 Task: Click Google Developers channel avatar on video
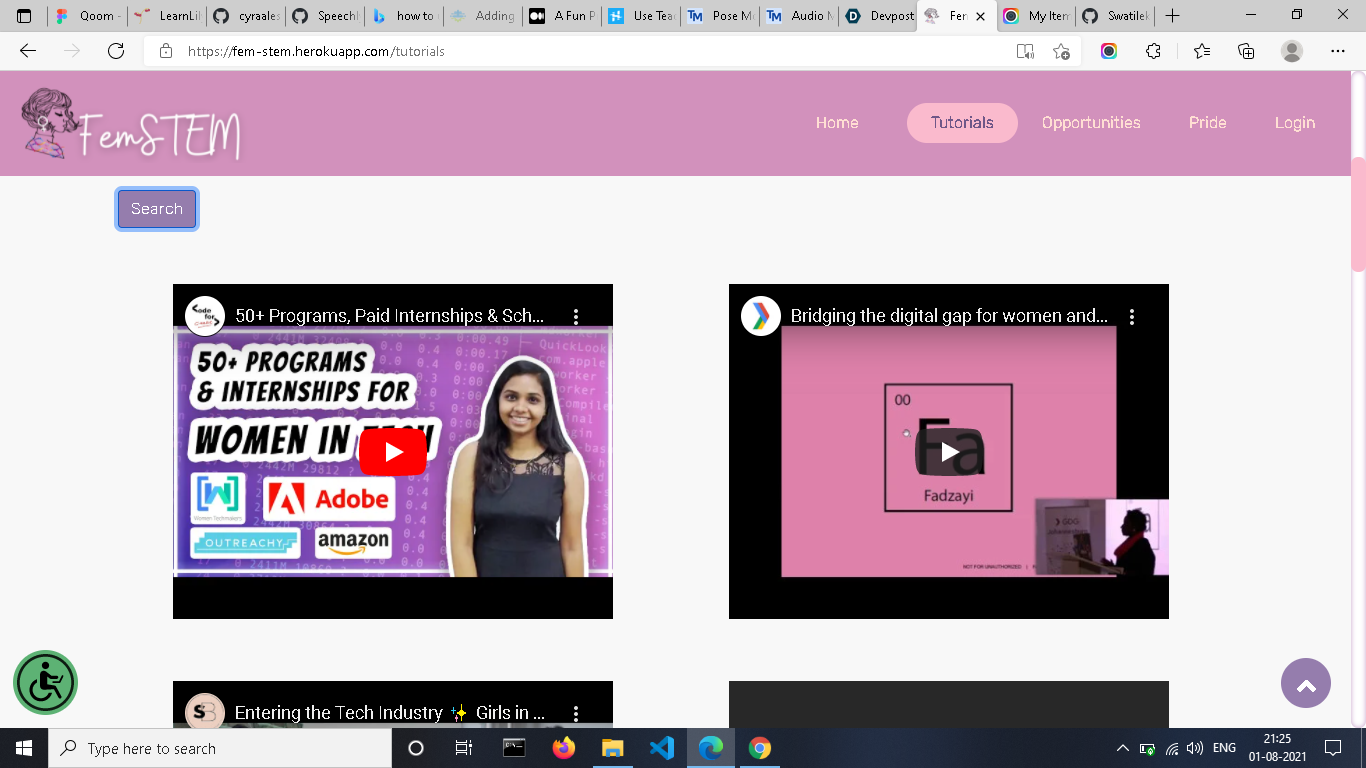[761, 316]
